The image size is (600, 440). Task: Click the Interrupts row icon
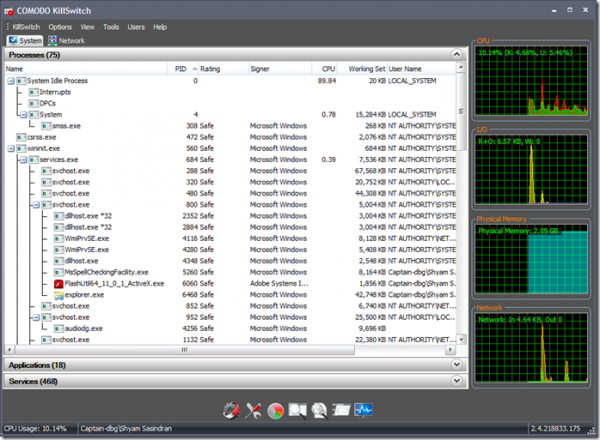click(x=34, y=92)
